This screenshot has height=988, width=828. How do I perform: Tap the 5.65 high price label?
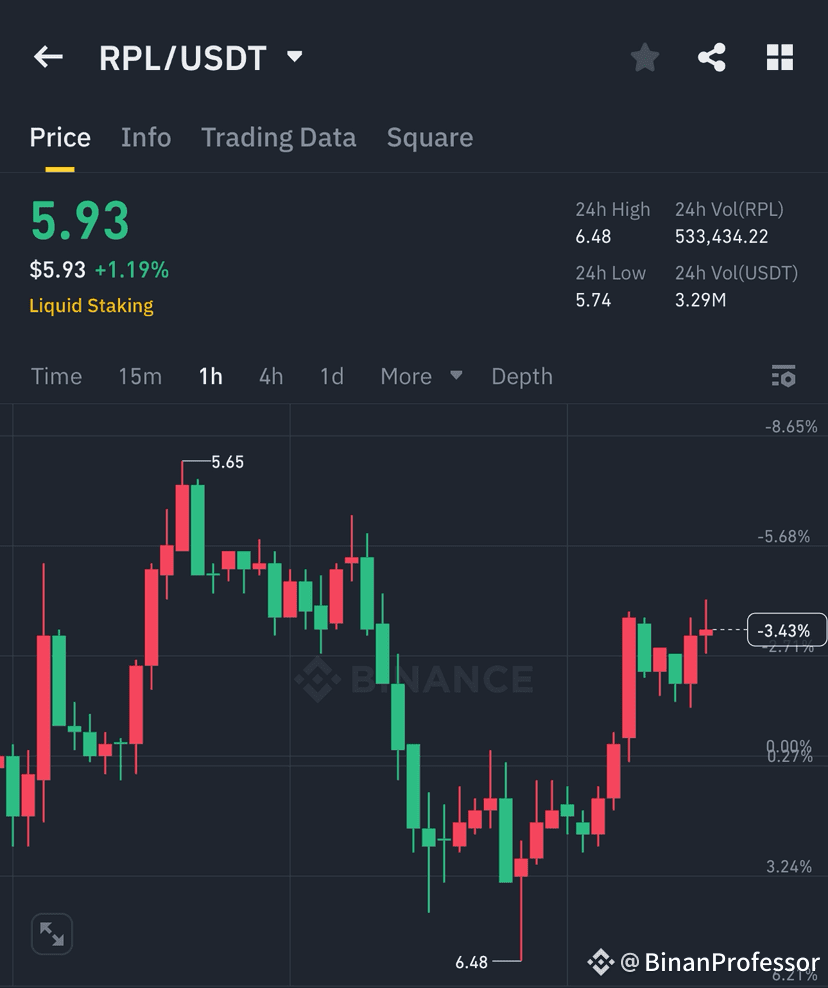coord(226,462)
